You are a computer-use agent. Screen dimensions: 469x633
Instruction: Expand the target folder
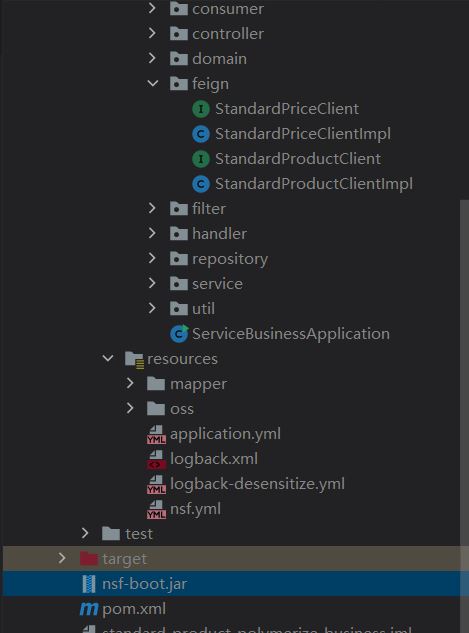click(x=62, y=558)
